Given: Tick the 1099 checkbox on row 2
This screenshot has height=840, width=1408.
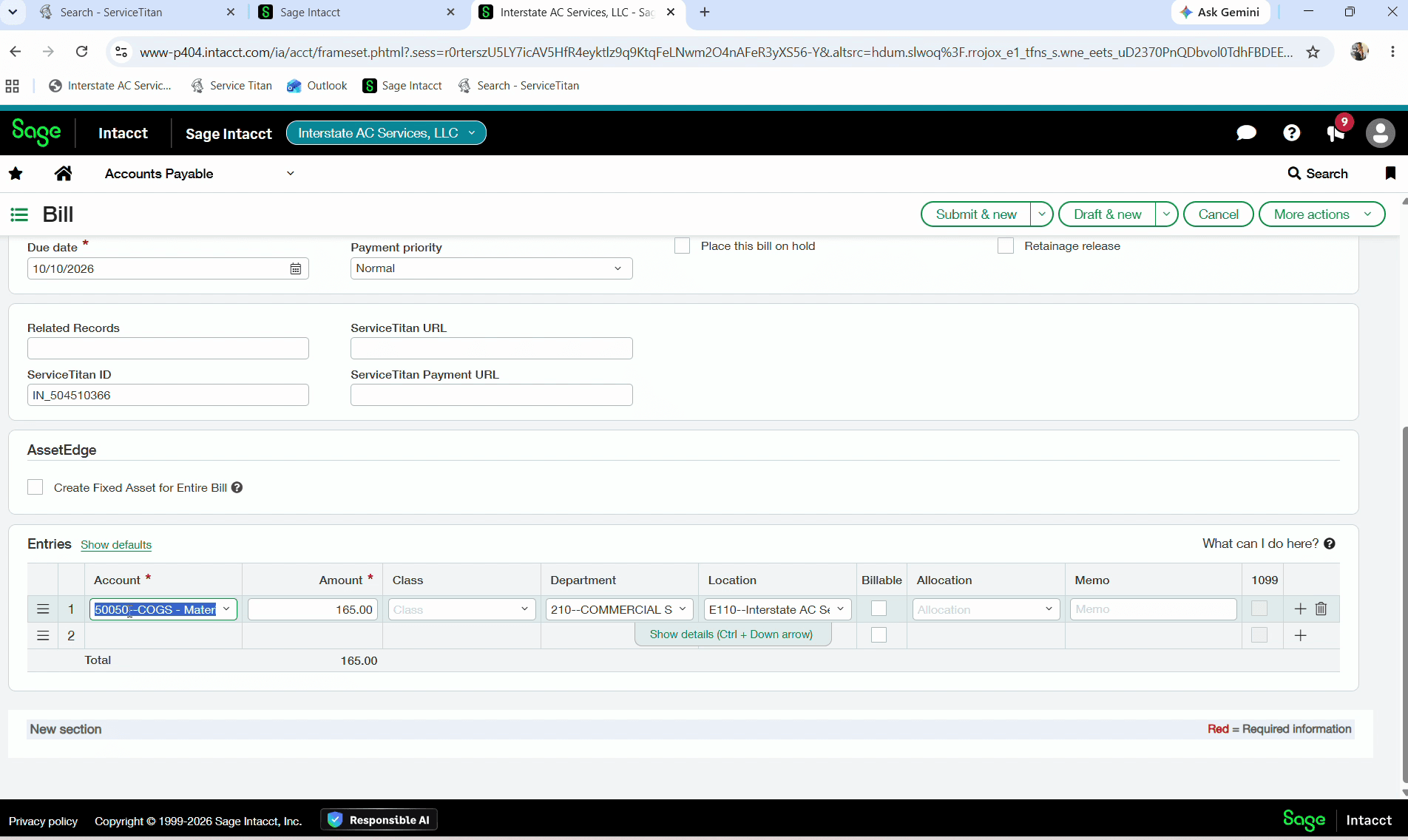Looking at the screenshot, I should click(1259, 635).
